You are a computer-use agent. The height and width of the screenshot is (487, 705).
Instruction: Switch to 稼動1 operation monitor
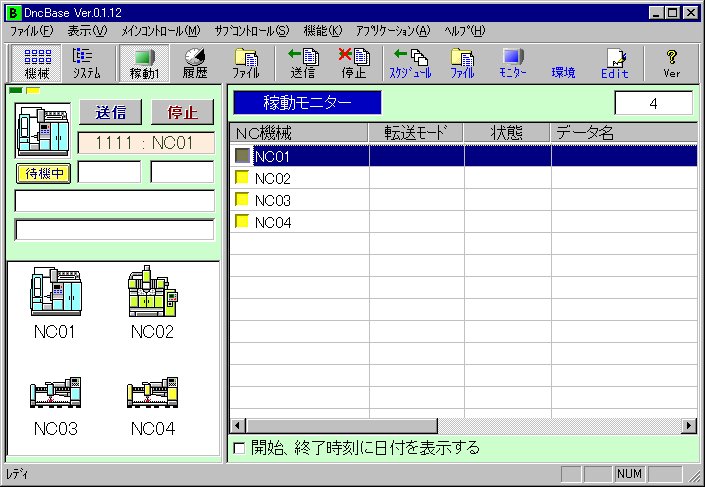[x=144, y=63]
